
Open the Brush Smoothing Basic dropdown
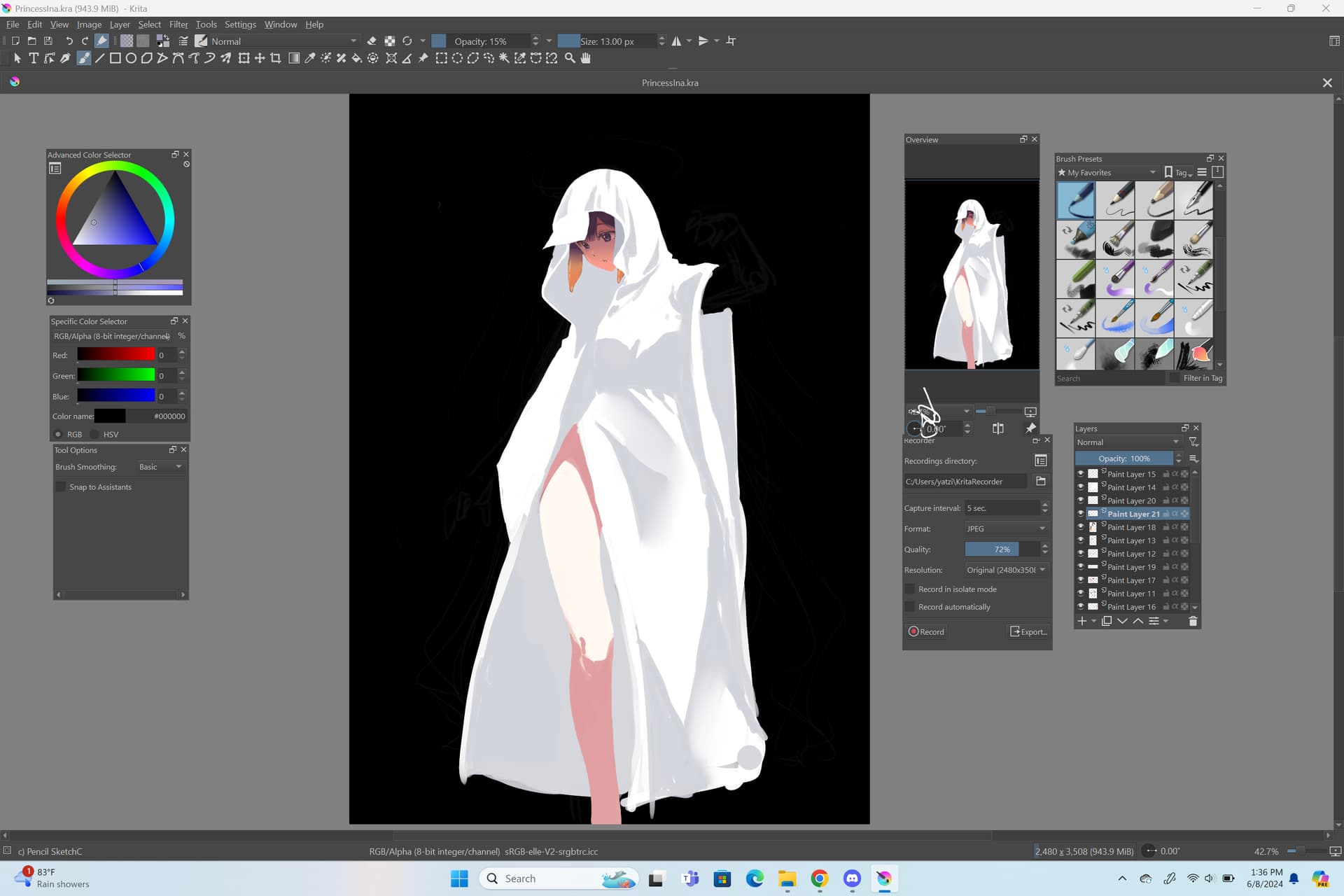160,467
